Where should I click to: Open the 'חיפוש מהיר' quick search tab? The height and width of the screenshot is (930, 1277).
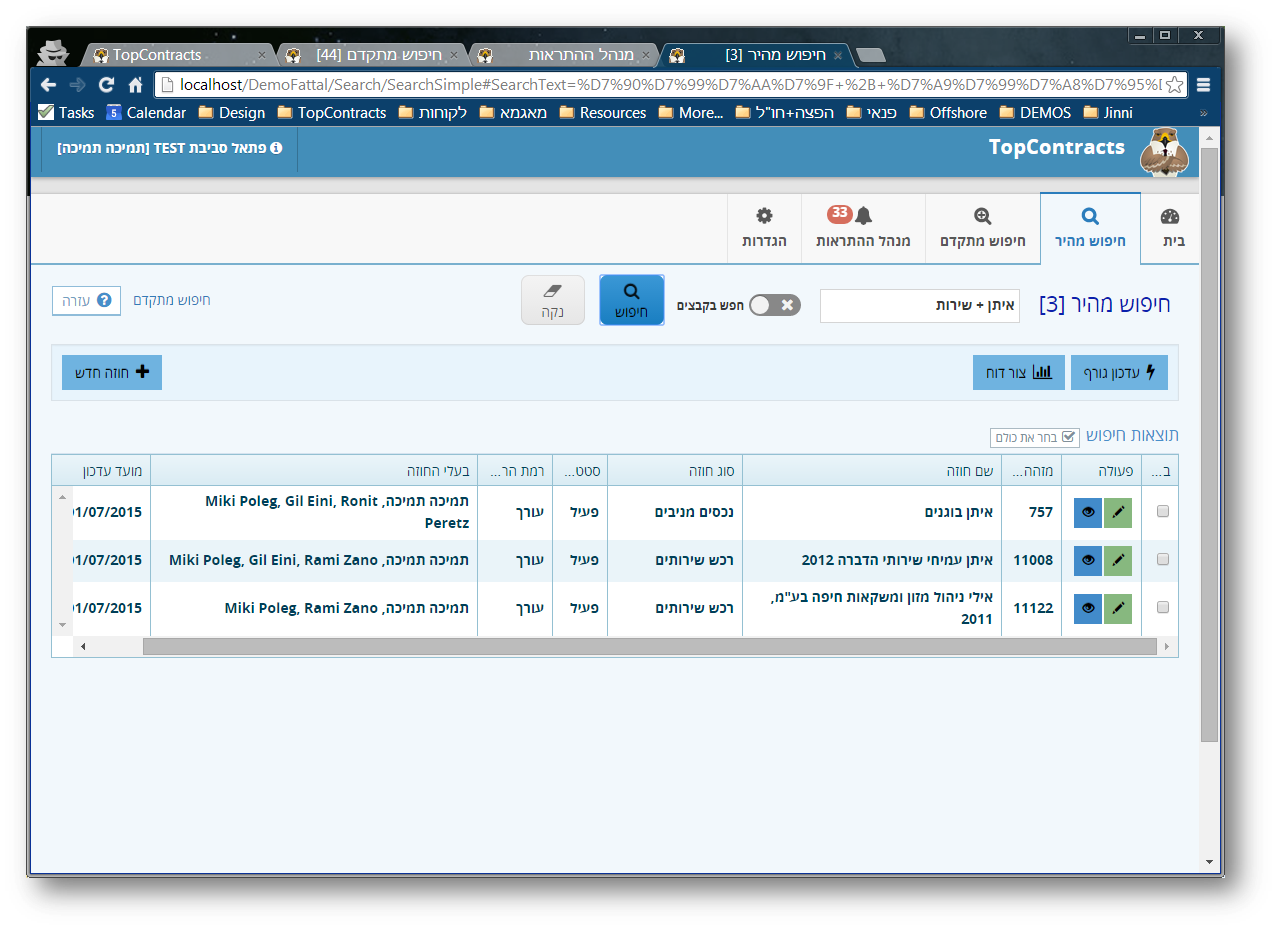coord(1090,228)
